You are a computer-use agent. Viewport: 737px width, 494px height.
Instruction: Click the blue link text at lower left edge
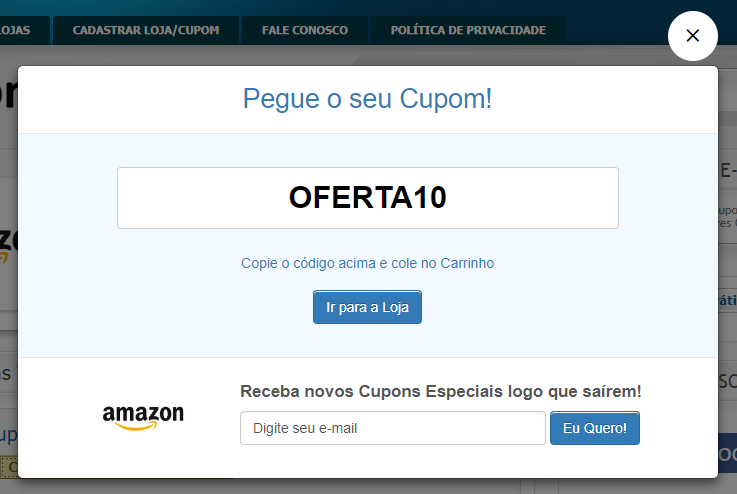(x=9, y=435)
